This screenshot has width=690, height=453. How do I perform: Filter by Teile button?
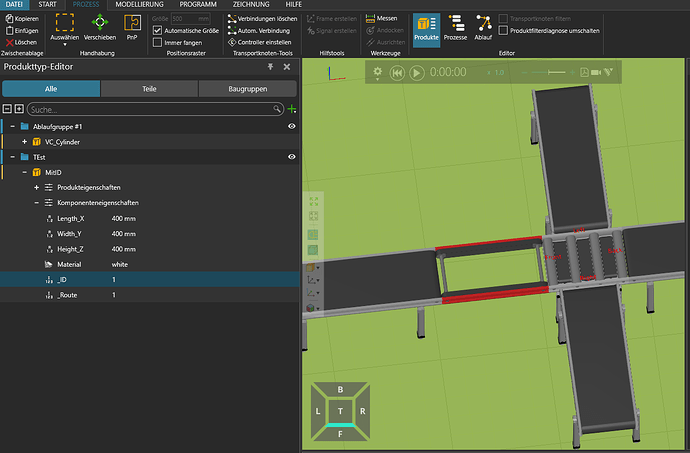(149, 88)
